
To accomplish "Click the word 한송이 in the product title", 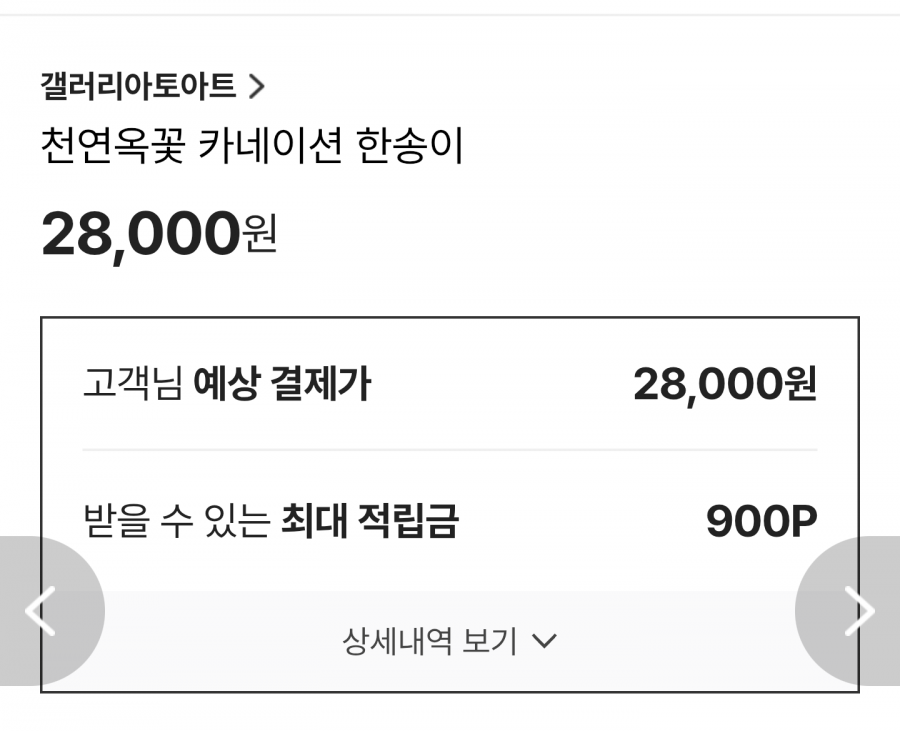I will (x=410, y=148).
